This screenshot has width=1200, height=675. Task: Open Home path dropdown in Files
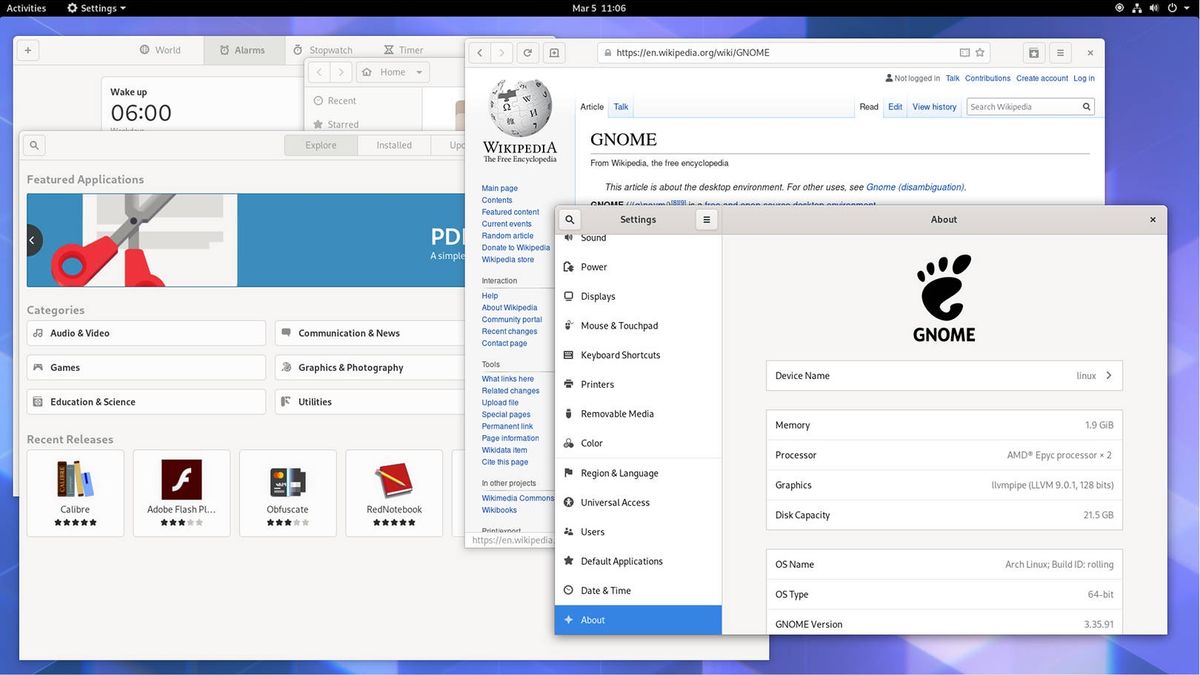(x=393, y=72)
